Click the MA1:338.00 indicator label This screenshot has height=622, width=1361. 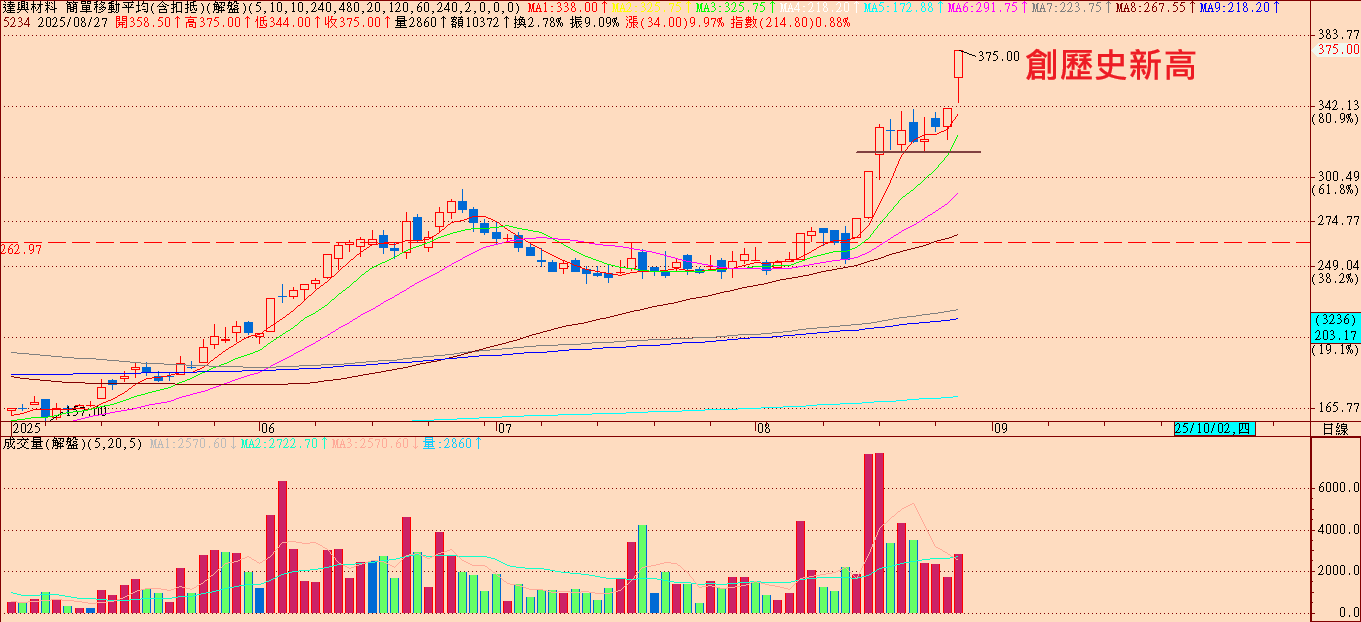[563, 8]
